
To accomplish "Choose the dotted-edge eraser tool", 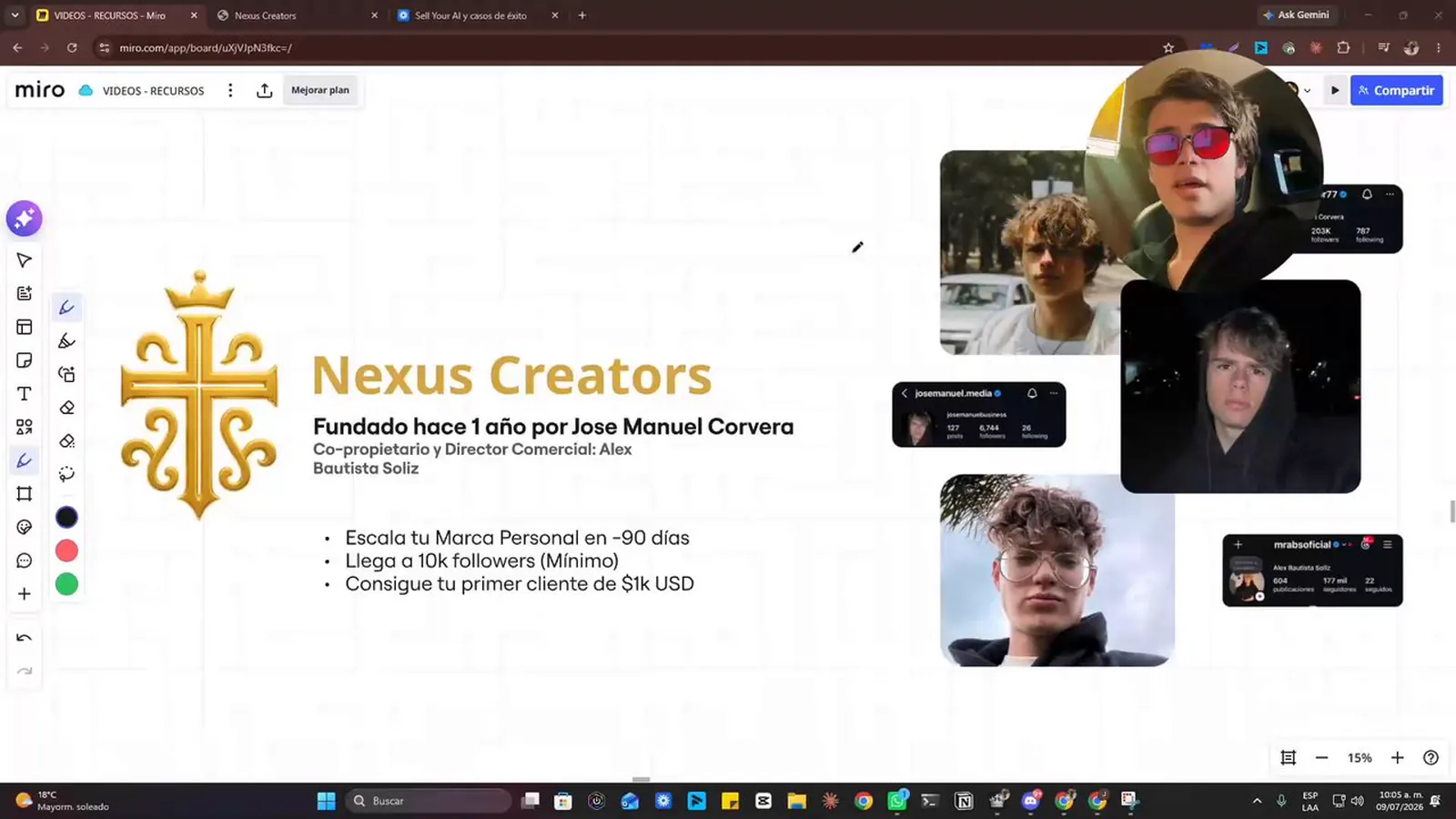I will click(66, 441).
